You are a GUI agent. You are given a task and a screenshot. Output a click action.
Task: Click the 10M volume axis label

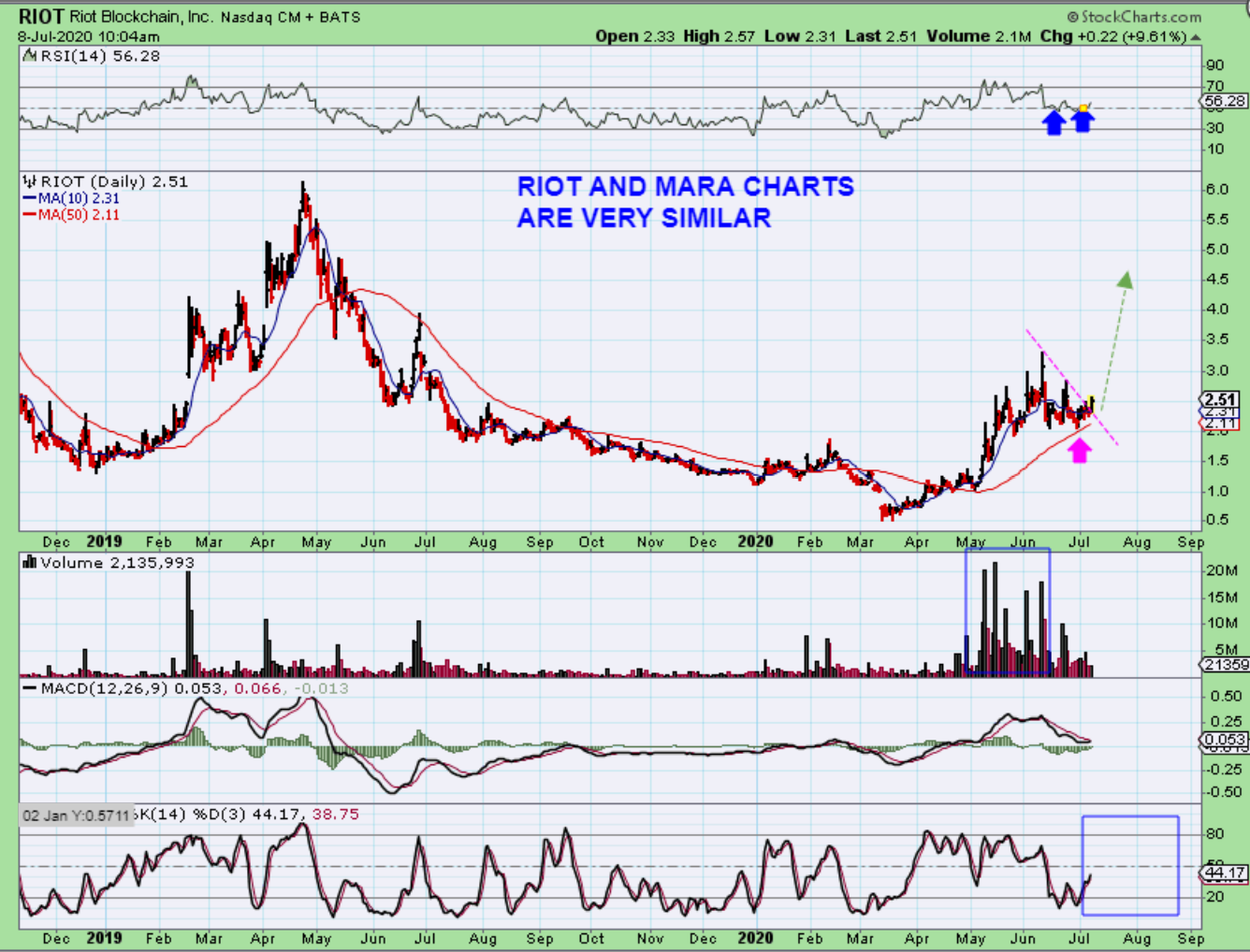[x=1222, y=623]
